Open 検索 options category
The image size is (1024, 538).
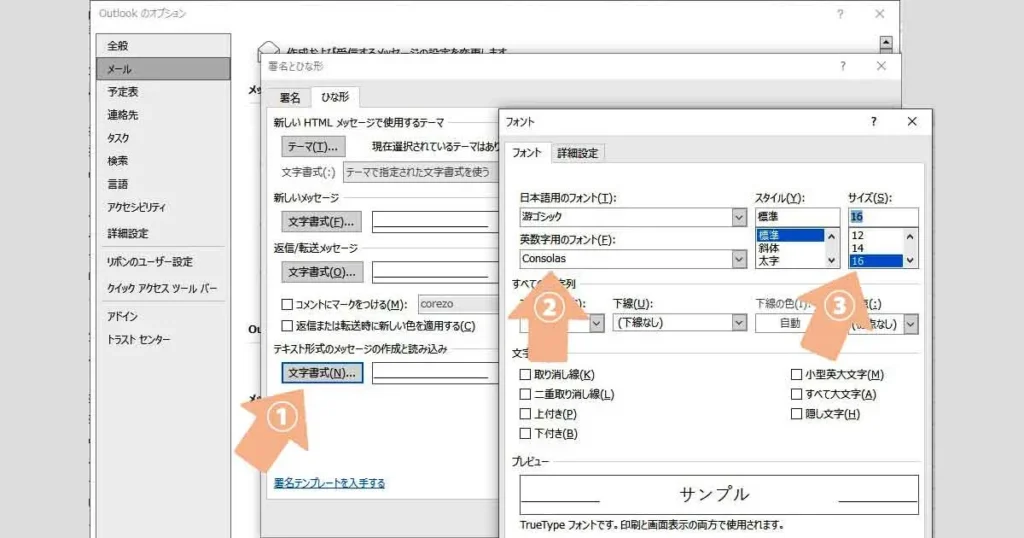pos(163,161)
